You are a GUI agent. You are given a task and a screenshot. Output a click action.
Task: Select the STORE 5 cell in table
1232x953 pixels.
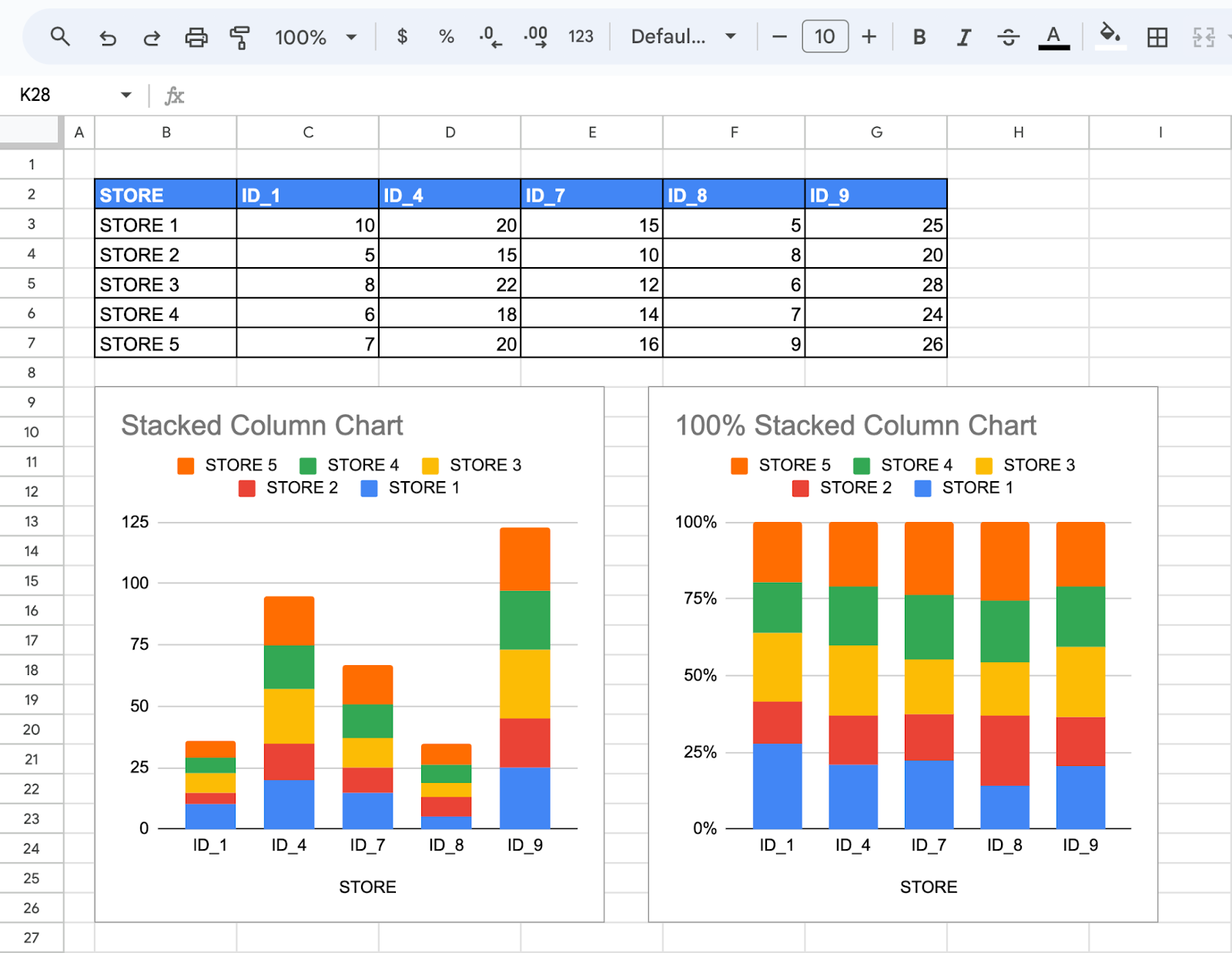click(x=166, y=343)
